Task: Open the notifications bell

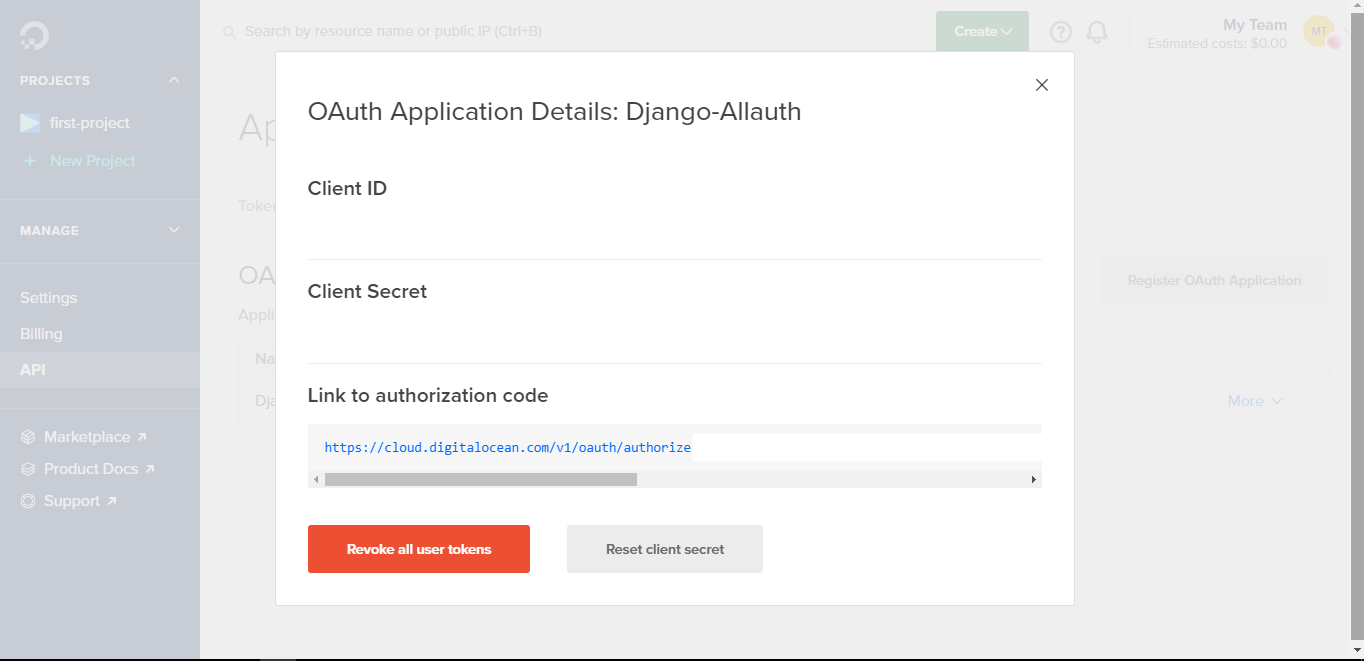Action: (1097, 32)
